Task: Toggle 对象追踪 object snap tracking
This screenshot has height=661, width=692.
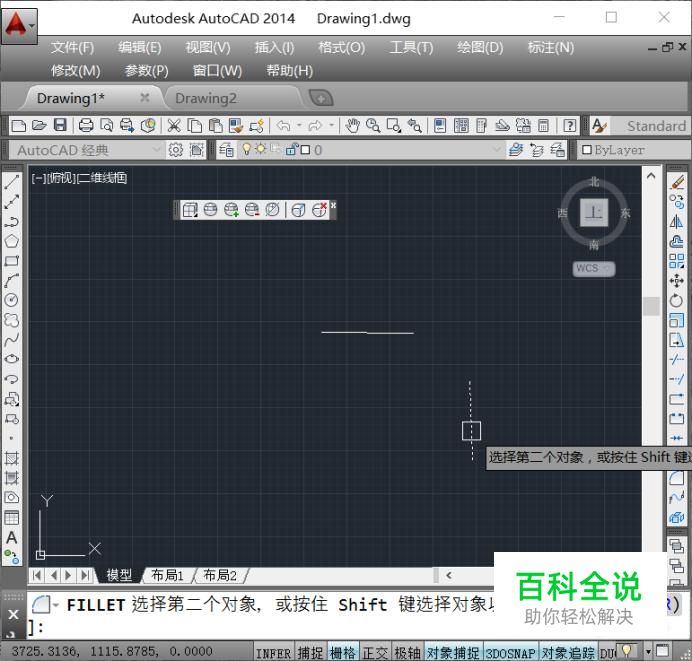Action: (568, 653)
